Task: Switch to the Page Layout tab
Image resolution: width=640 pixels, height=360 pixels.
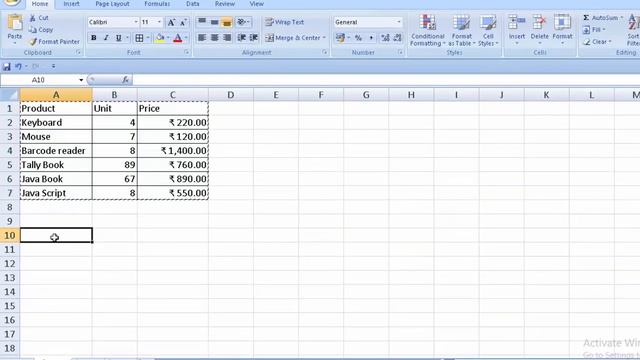Action: (x=112, y=4)
